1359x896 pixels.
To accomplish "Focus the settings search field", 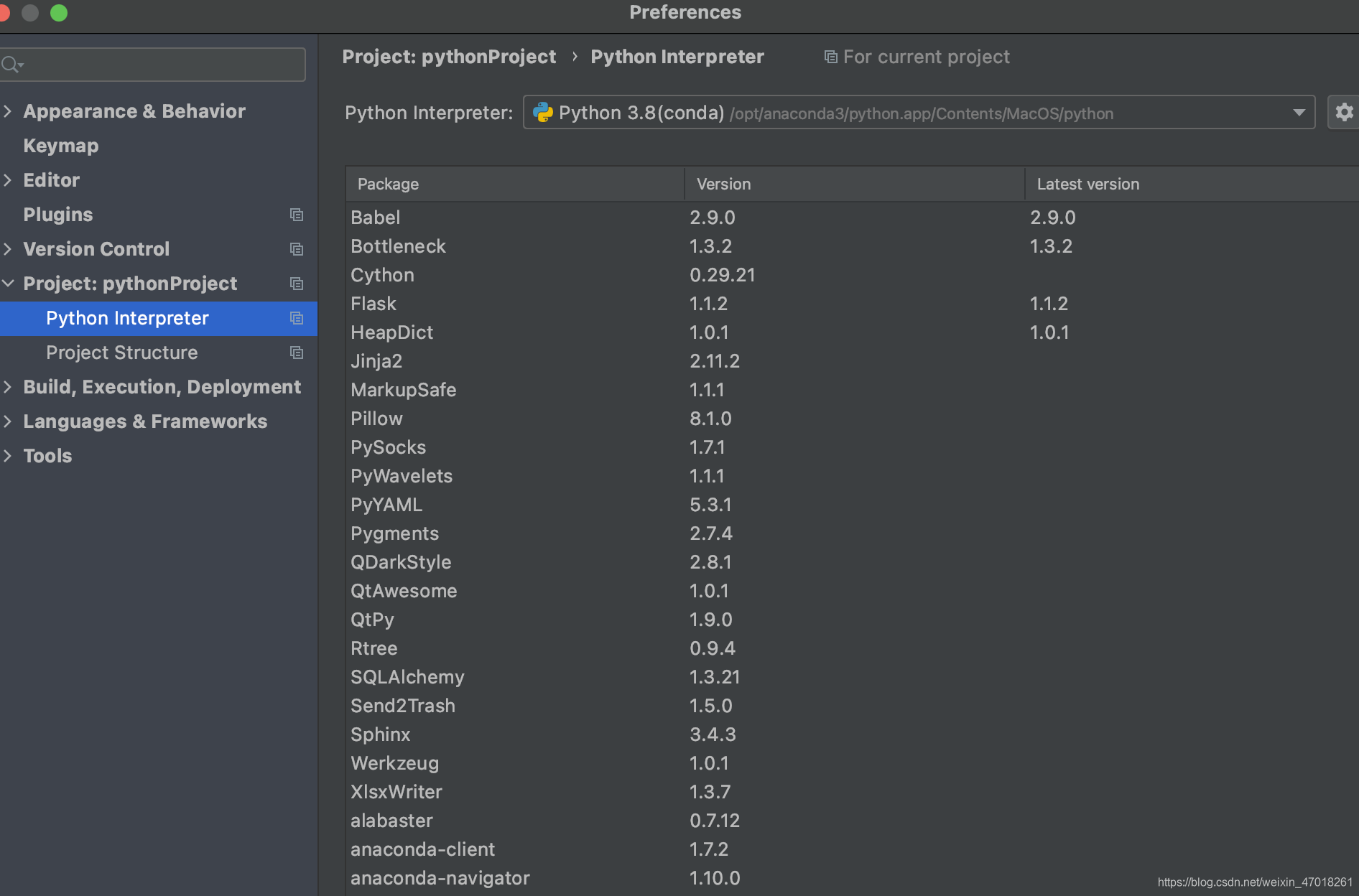I will click(x=152, y=65).
